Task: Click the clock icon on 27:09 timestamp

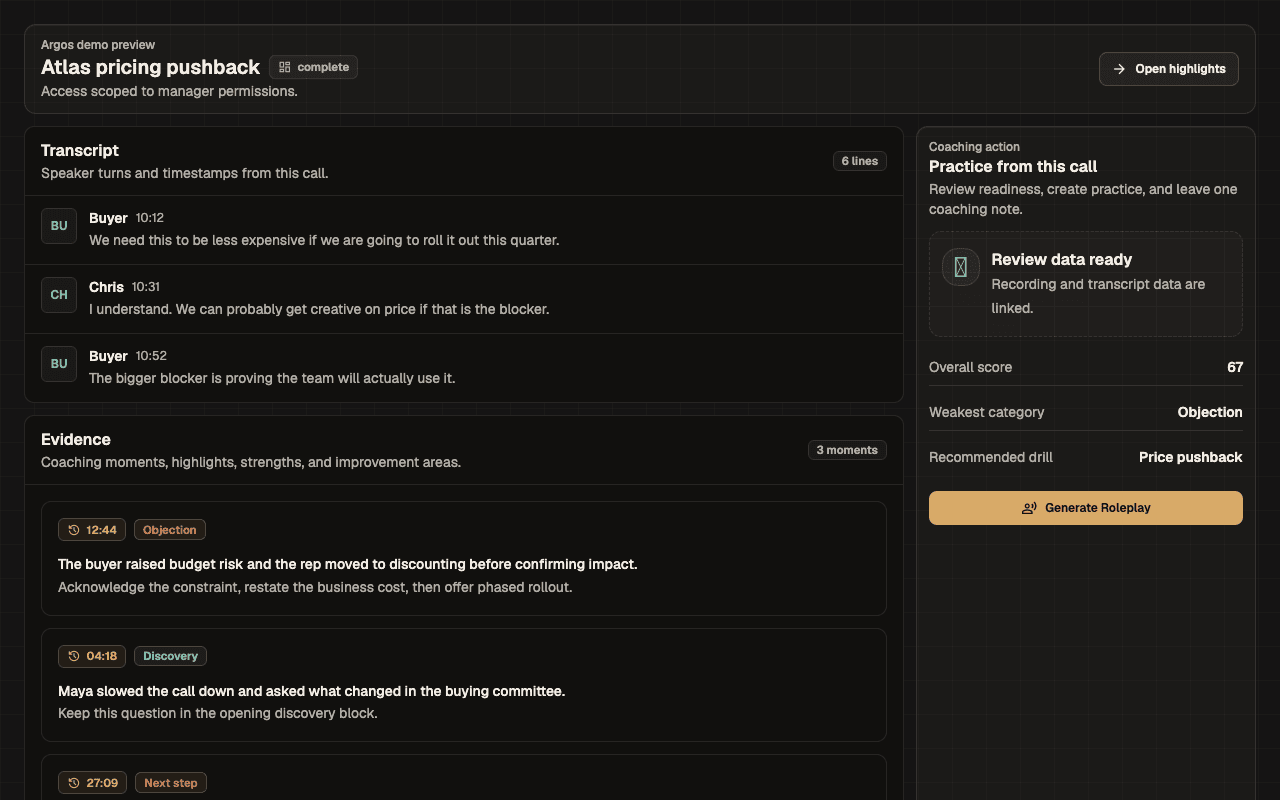Action: pyautogui.click(x=74, y=783)
